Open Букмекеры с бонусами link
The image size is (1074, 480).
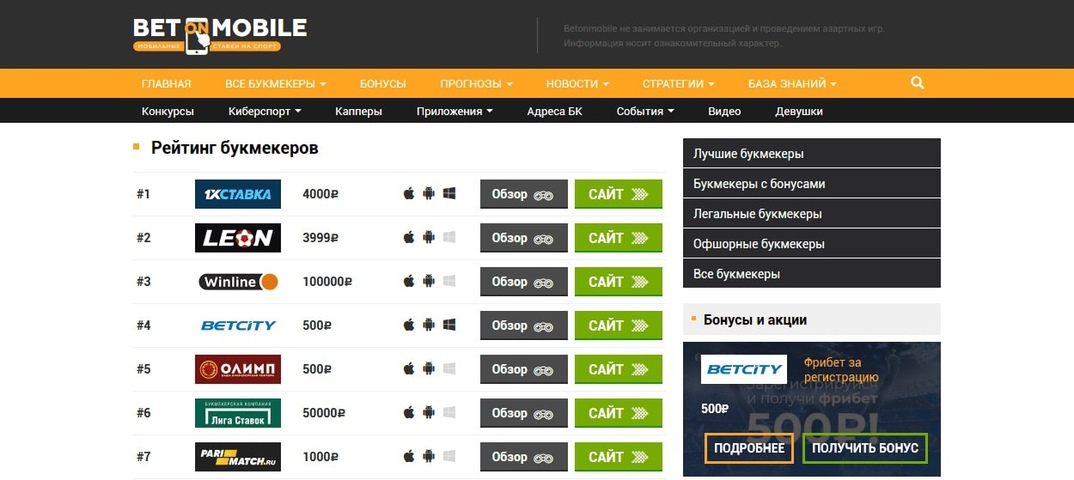point(812,184)
